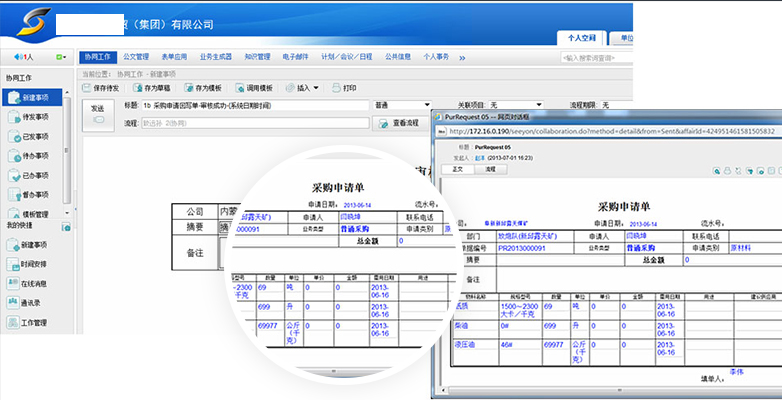The width and height of the screenshot is (782, 400).
Task: Click the 发送 send button
Action: 97,114
